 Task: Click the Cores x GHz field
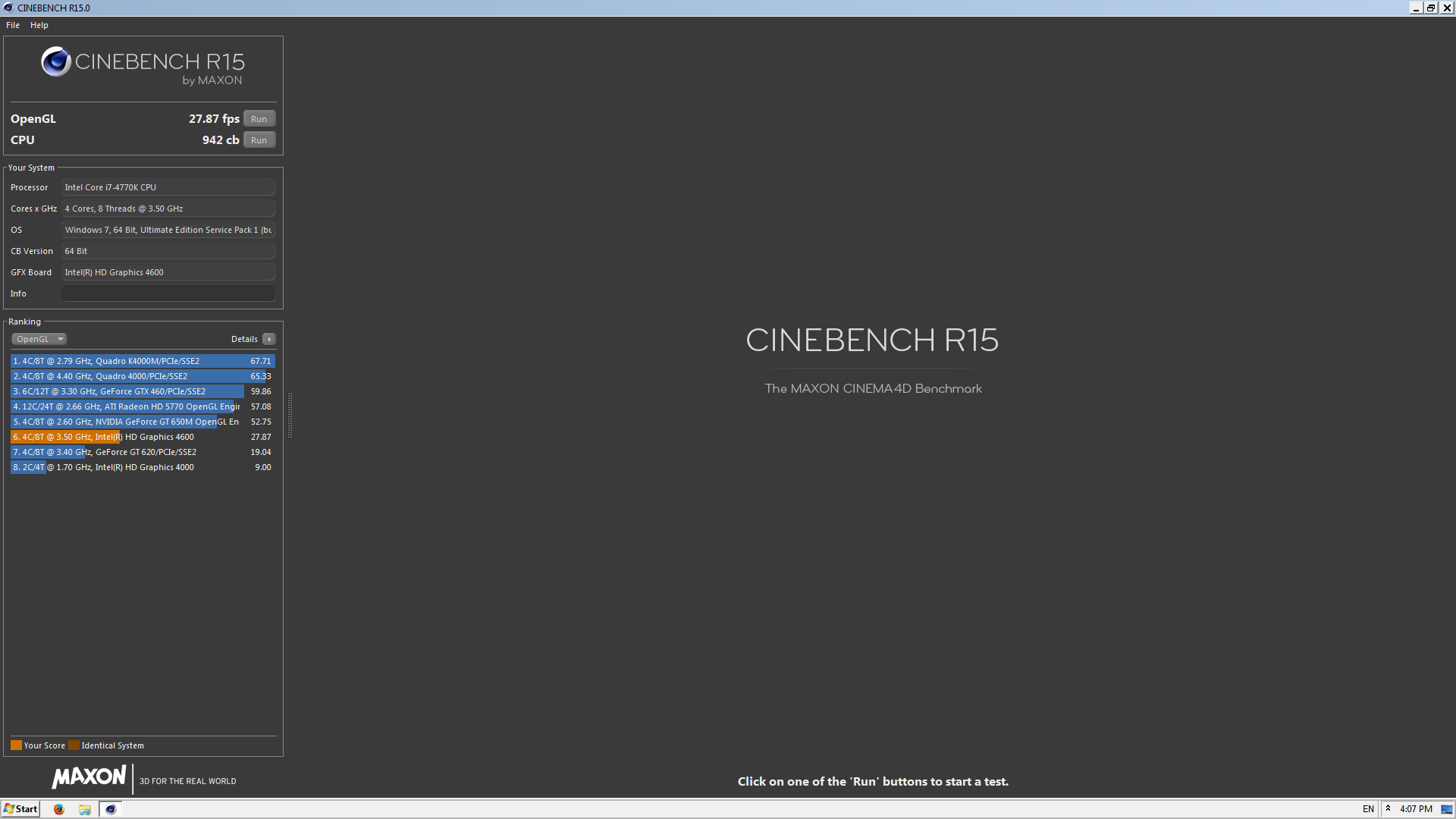click(x=168, y=209)
